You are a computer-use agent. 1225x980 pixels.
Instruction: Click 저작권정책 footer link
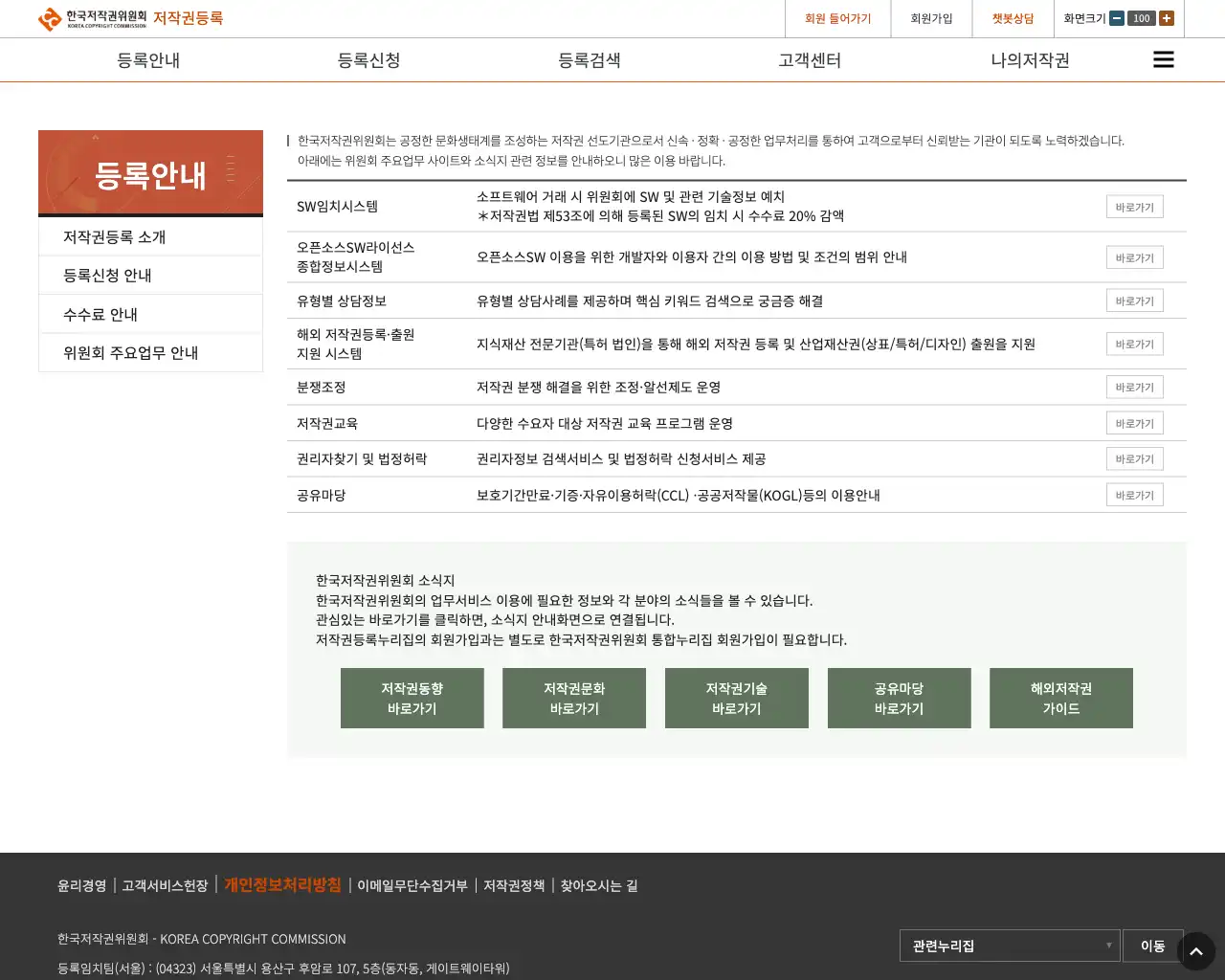click(514, 886)
